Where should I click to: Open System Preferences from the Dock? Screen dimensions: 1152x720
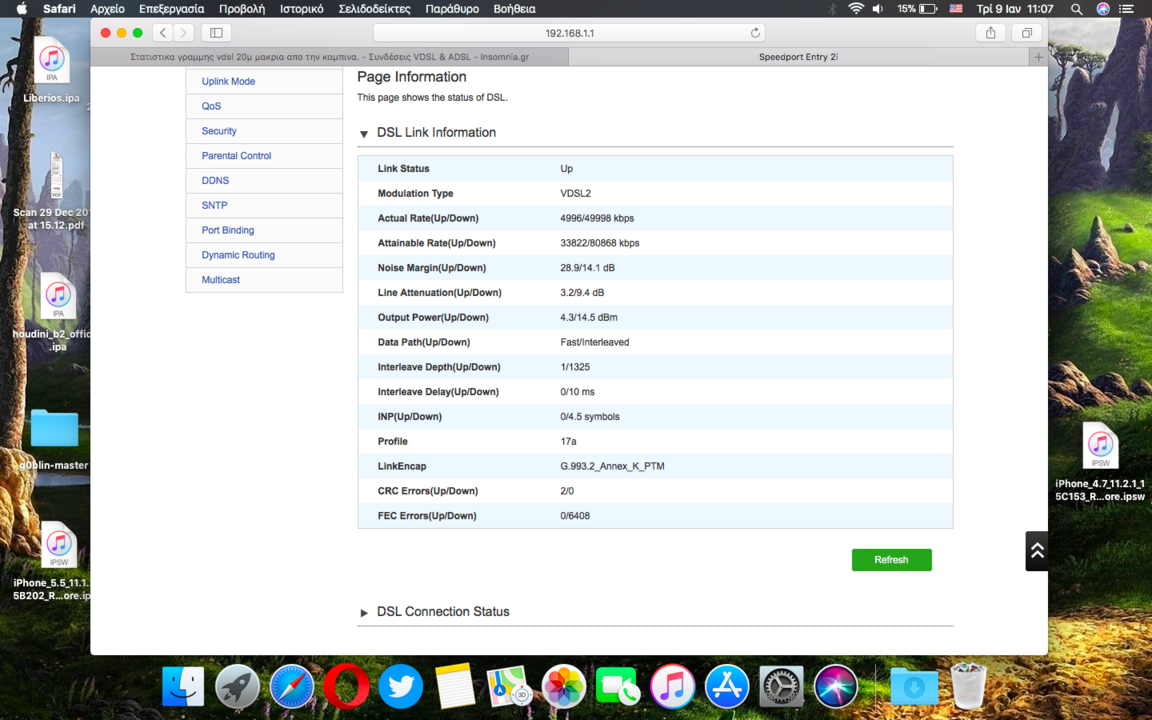(781, 686)
